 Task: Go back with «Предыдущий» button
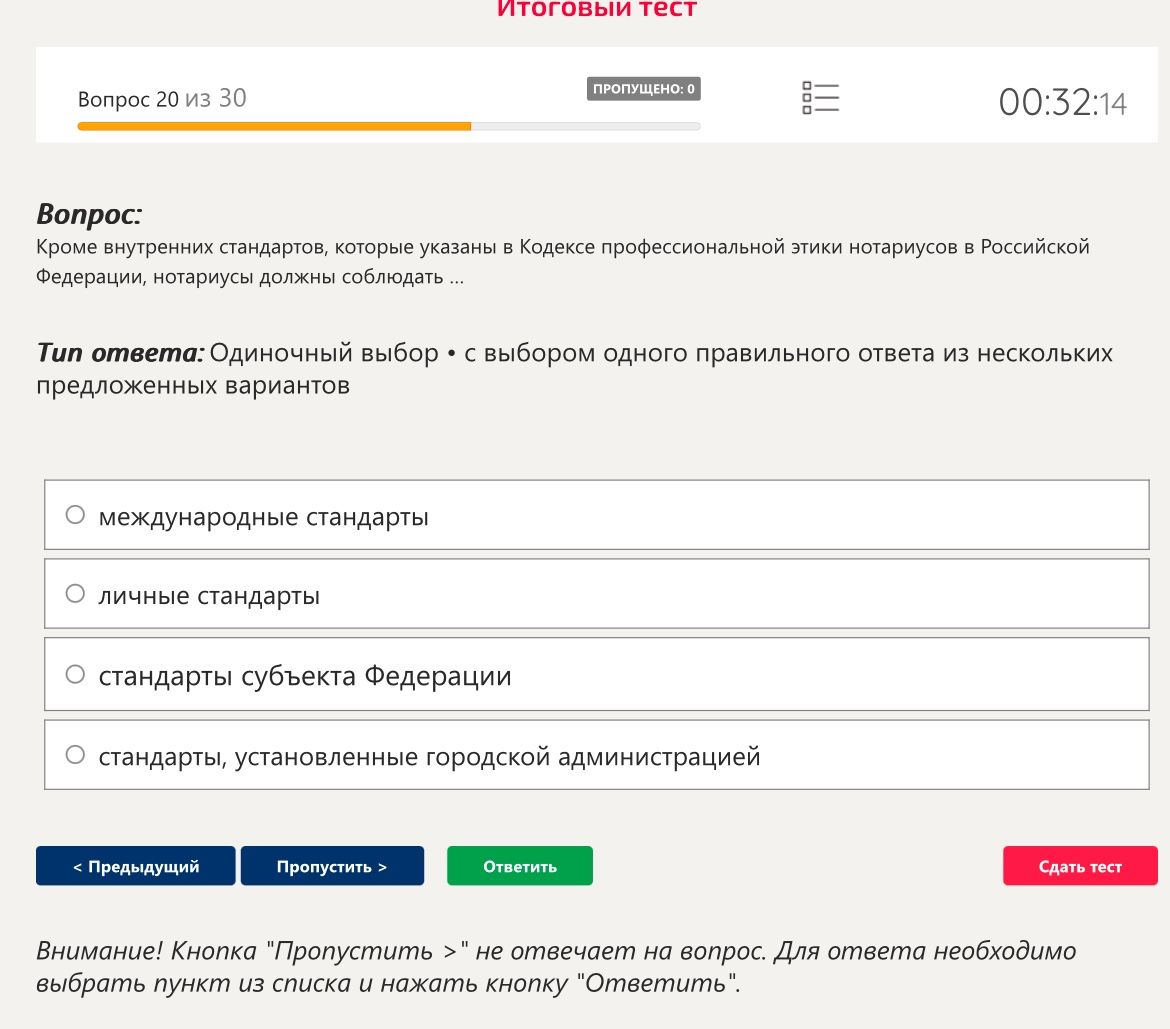136,866
